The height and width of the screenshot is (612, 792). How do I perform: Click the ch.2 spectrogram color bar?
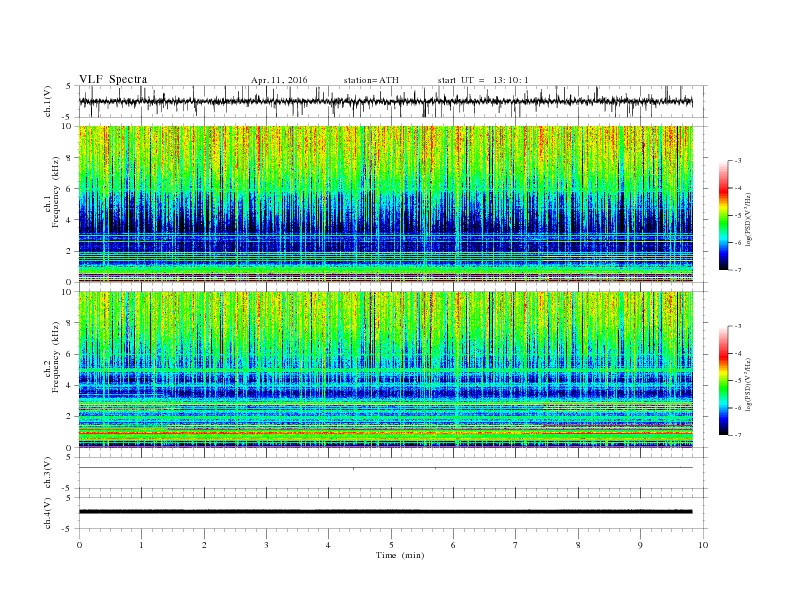click(x=723, y=381)
